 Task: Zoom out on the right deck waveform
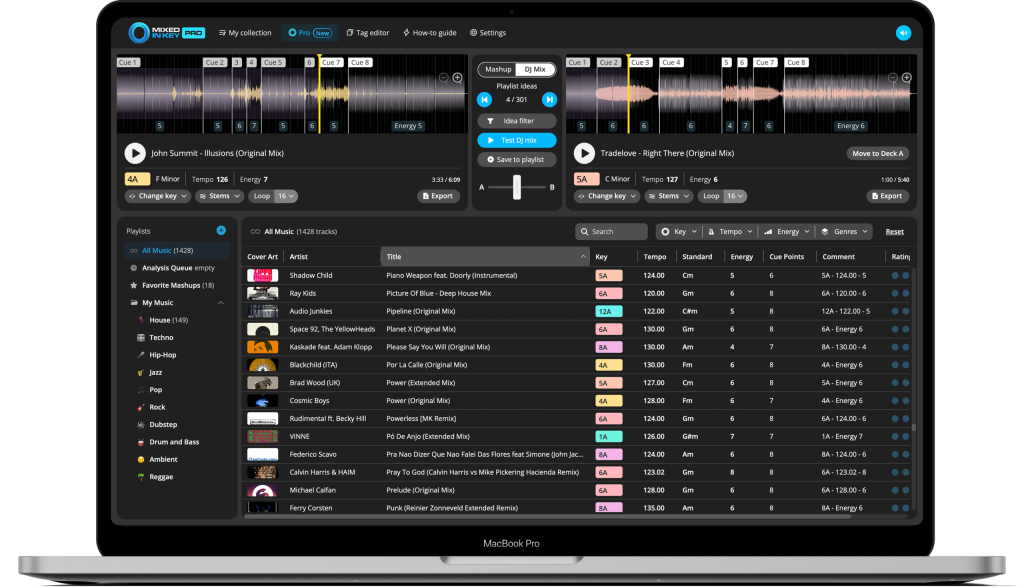click(893, 78)
